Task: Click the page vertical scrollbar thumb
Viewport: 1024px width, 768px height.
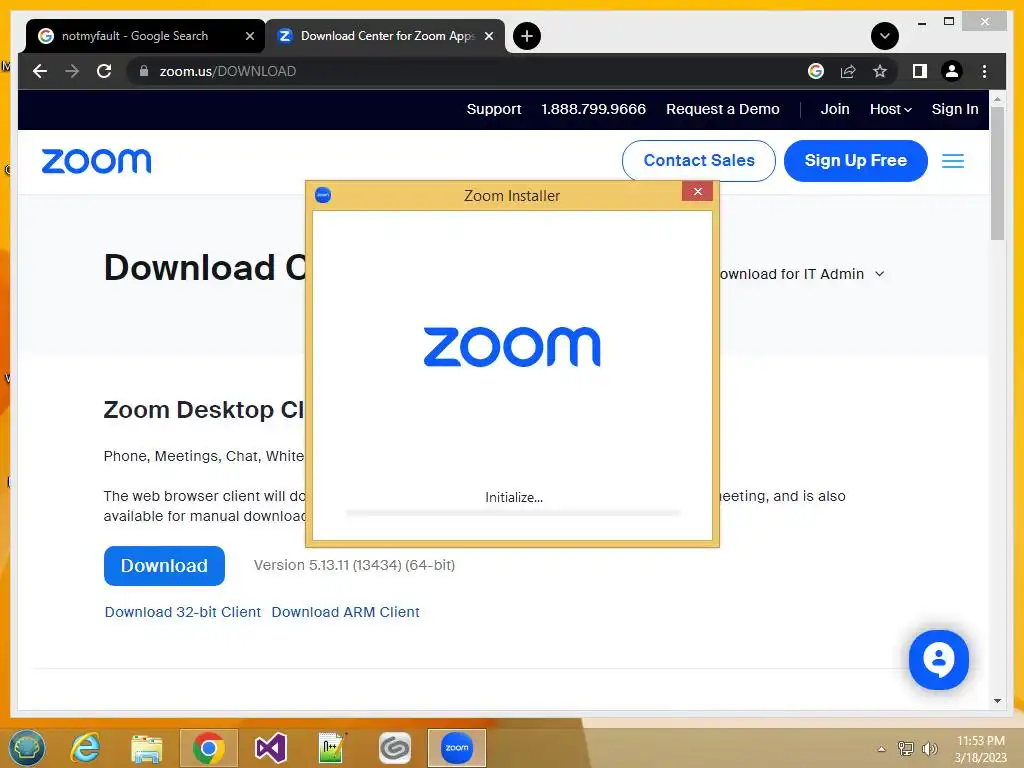Action: tap(997, 173)
